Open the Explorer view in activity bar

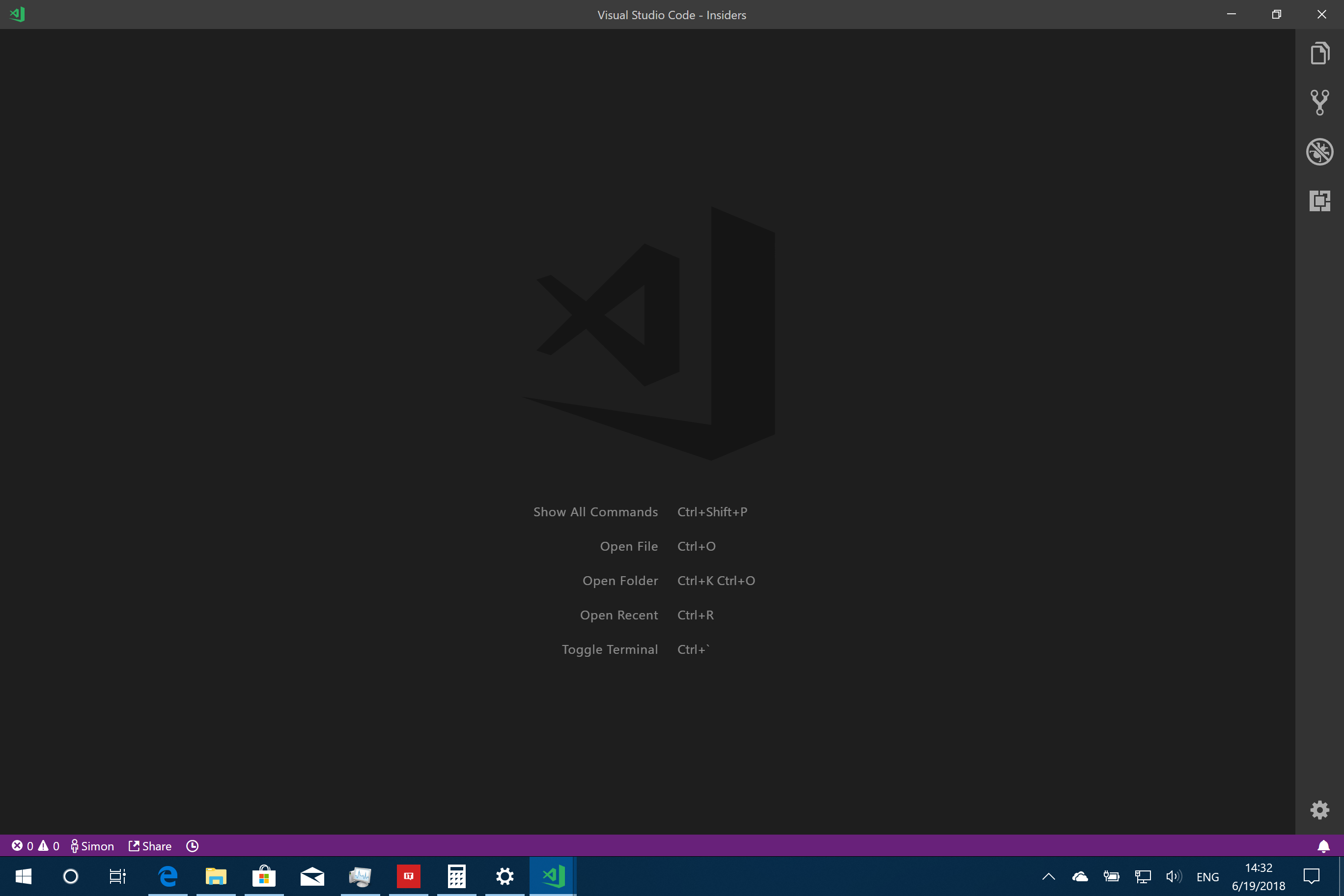click(1319, 53)
